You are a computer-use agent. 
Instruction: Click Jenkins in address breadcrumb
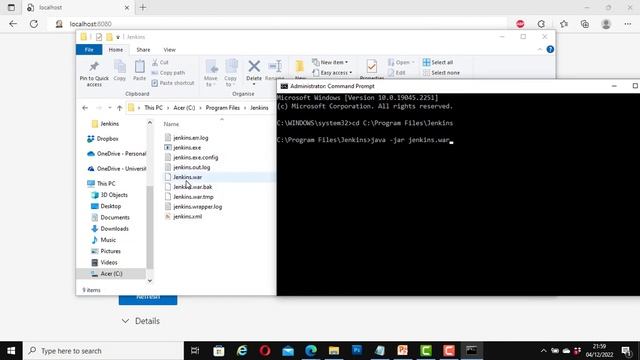click(259, 108)
